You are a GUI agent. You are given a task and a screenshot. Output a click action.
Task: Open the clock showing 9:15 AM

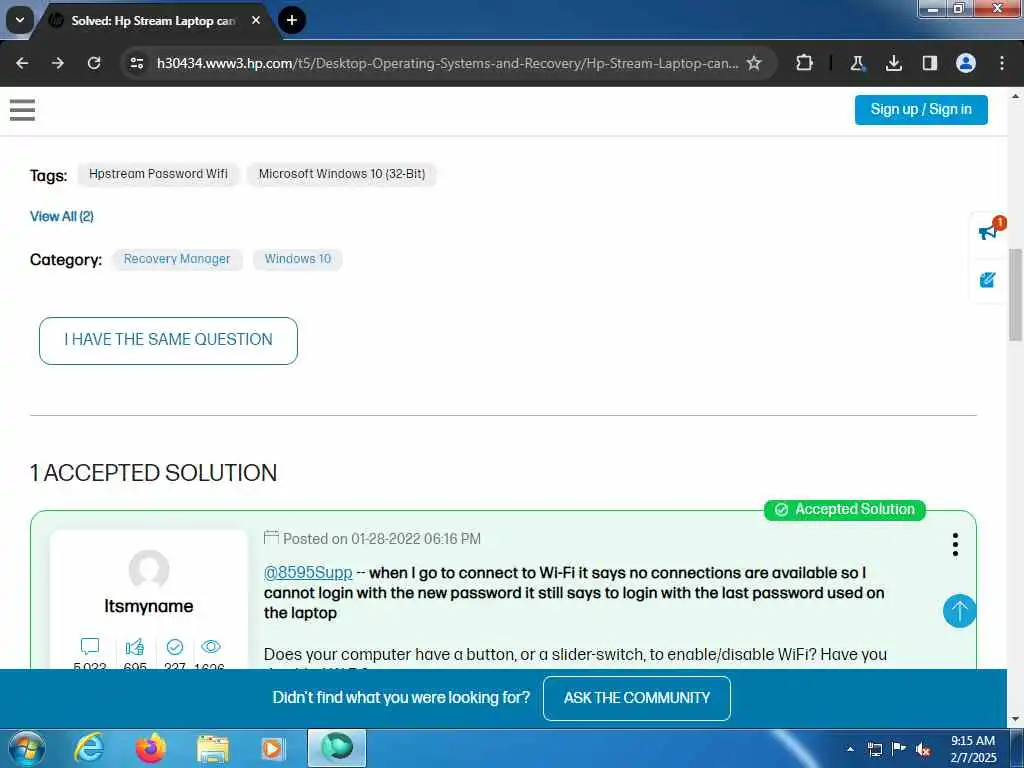pyautogui.click(x=973, y=749)
